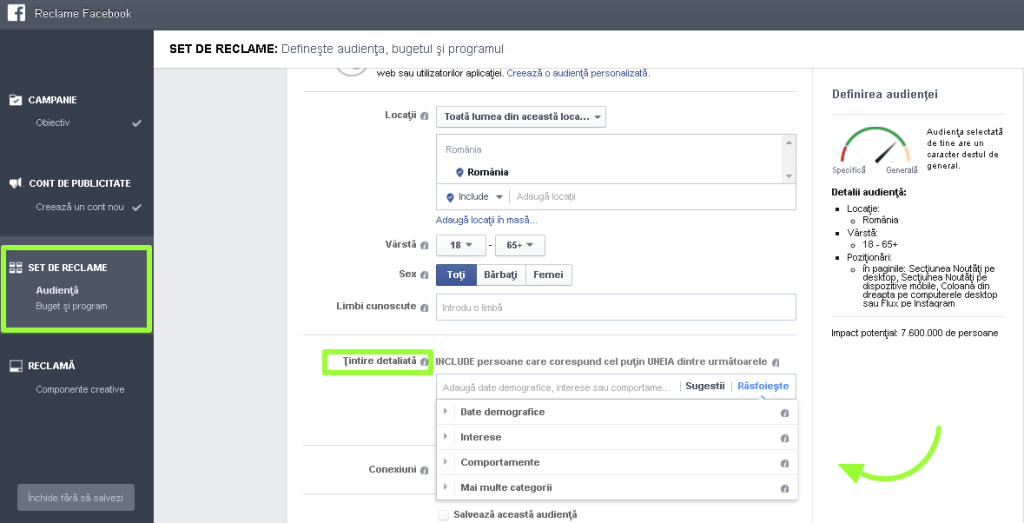The image size is (1024, 523).
Task: Click the audience definition gauge
Action: coord(874,146)
